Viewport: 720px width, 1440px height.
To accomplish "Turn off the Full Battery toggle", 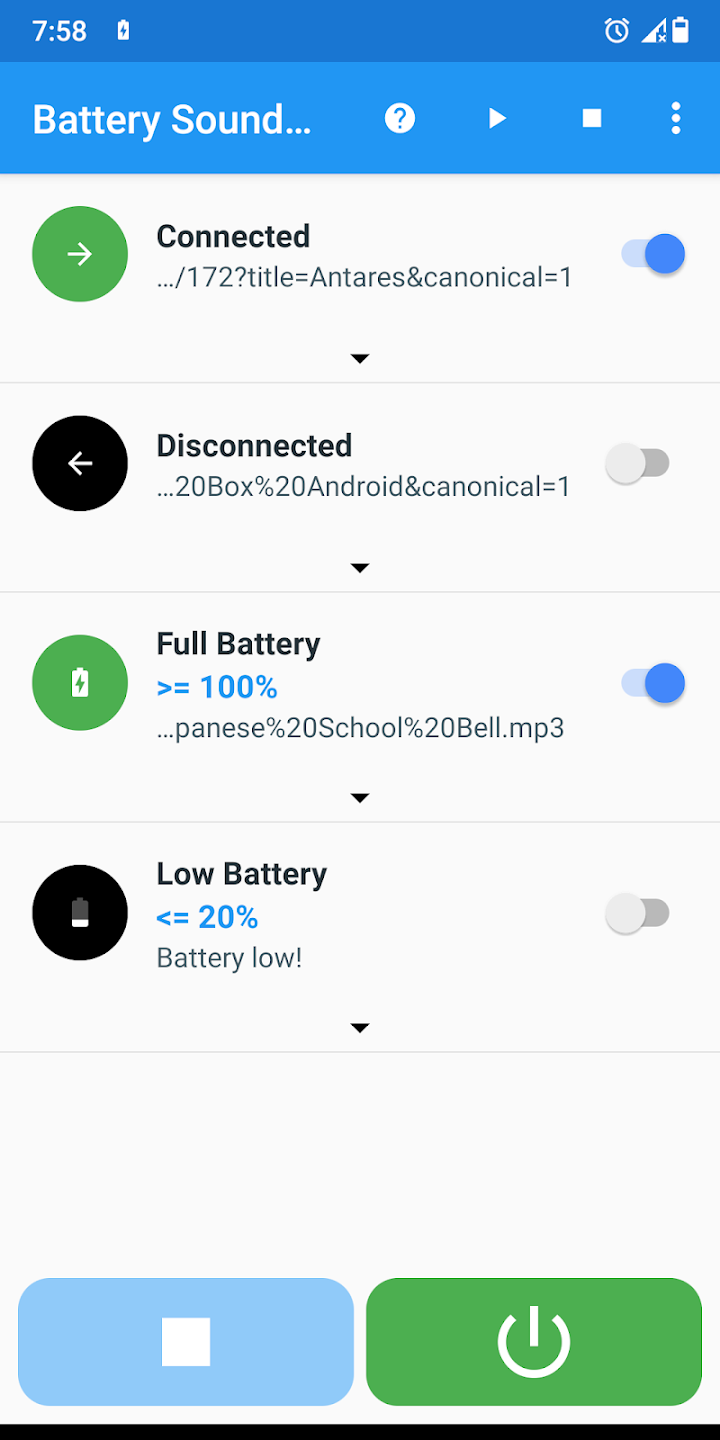I will [653, 684].
